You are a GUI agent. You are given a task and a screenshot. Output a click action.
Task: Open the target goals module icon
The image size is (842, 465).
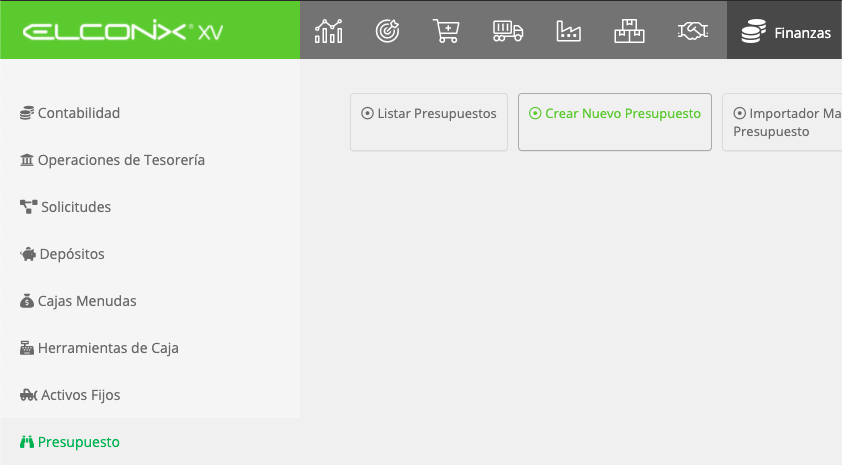tap(387, 31)
